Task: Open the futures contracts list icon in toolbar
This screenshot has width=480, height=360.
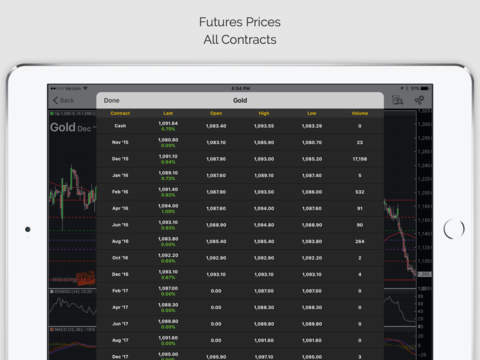Action: click(397, 100)
